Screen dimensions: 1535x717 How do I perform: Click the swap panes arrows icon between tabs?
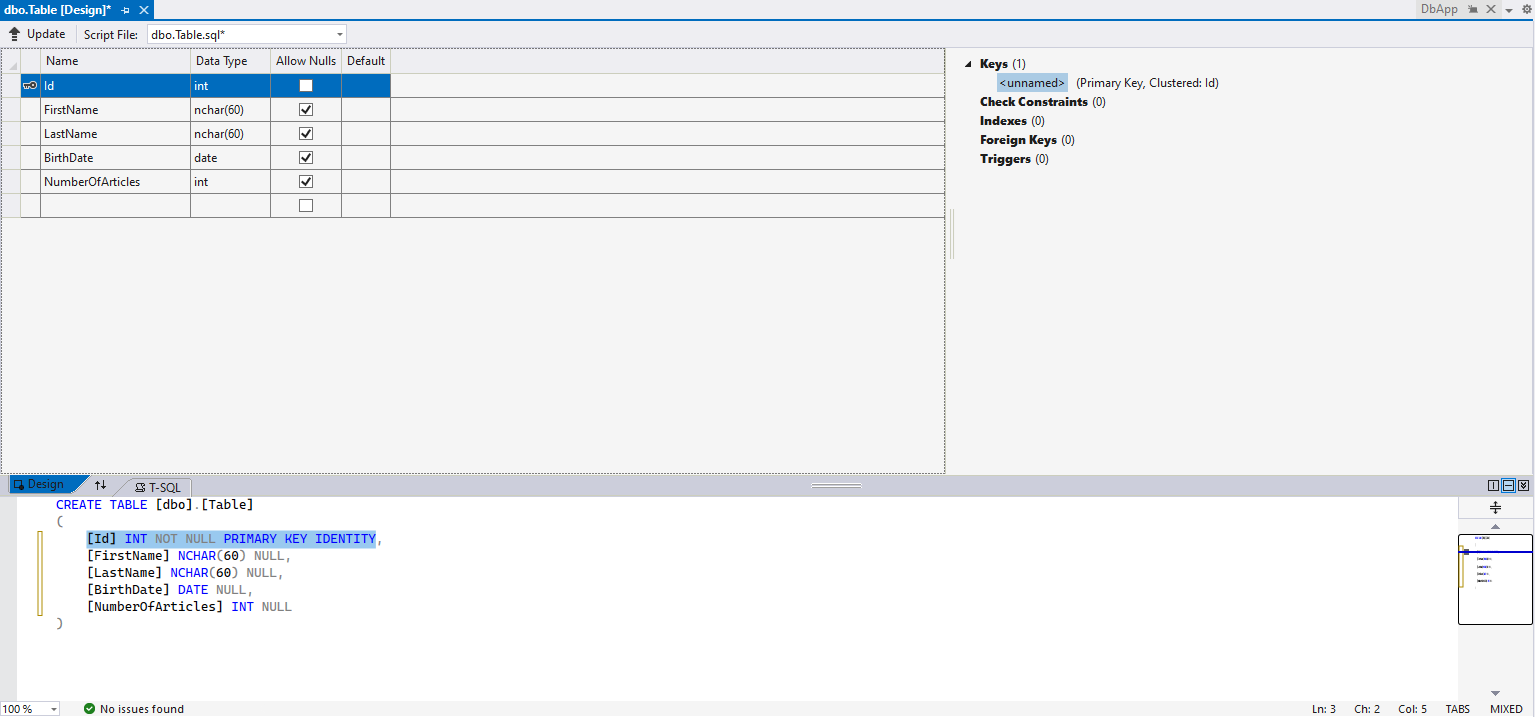point(100,486)
